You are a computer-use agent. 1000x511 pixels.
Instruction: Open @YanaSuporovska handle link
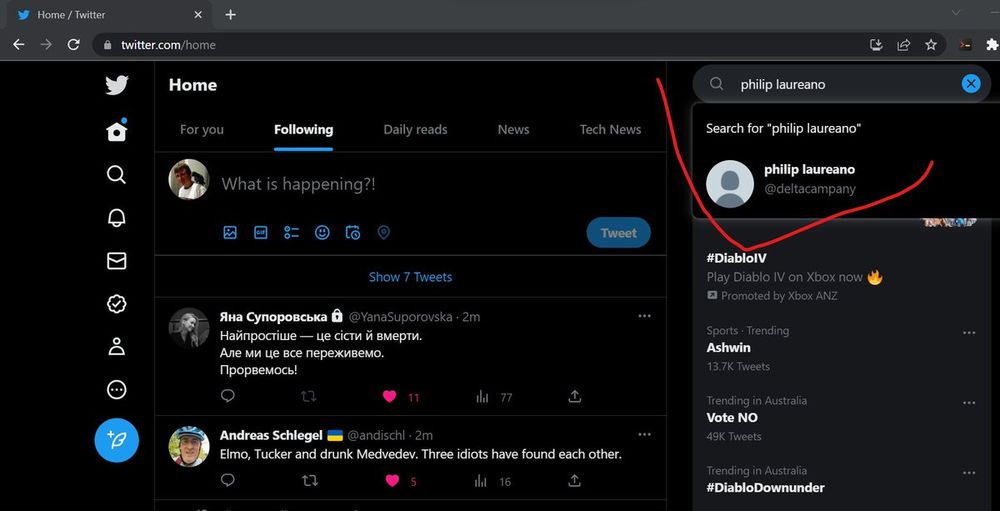(x=401, y=316)
